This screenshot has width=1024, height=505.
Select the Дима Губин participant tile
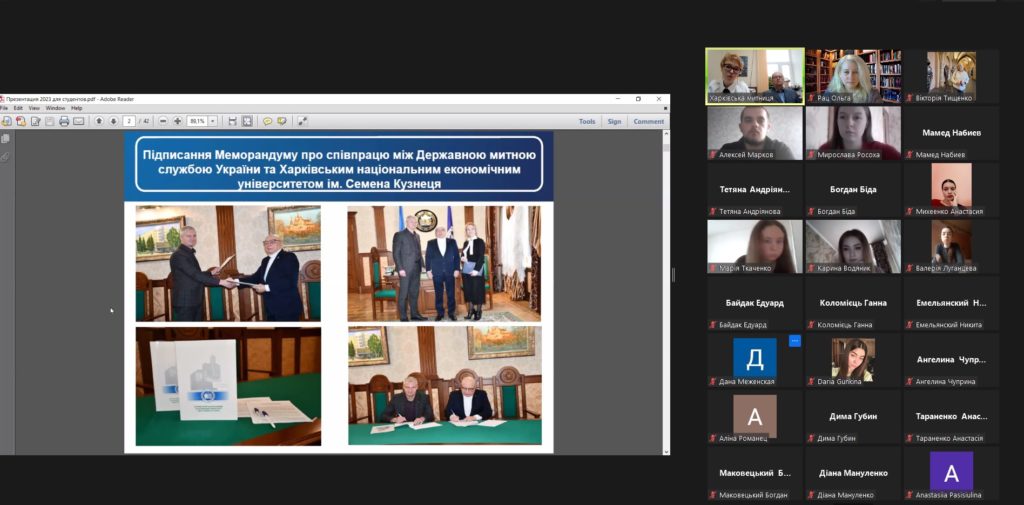point(853,417)
